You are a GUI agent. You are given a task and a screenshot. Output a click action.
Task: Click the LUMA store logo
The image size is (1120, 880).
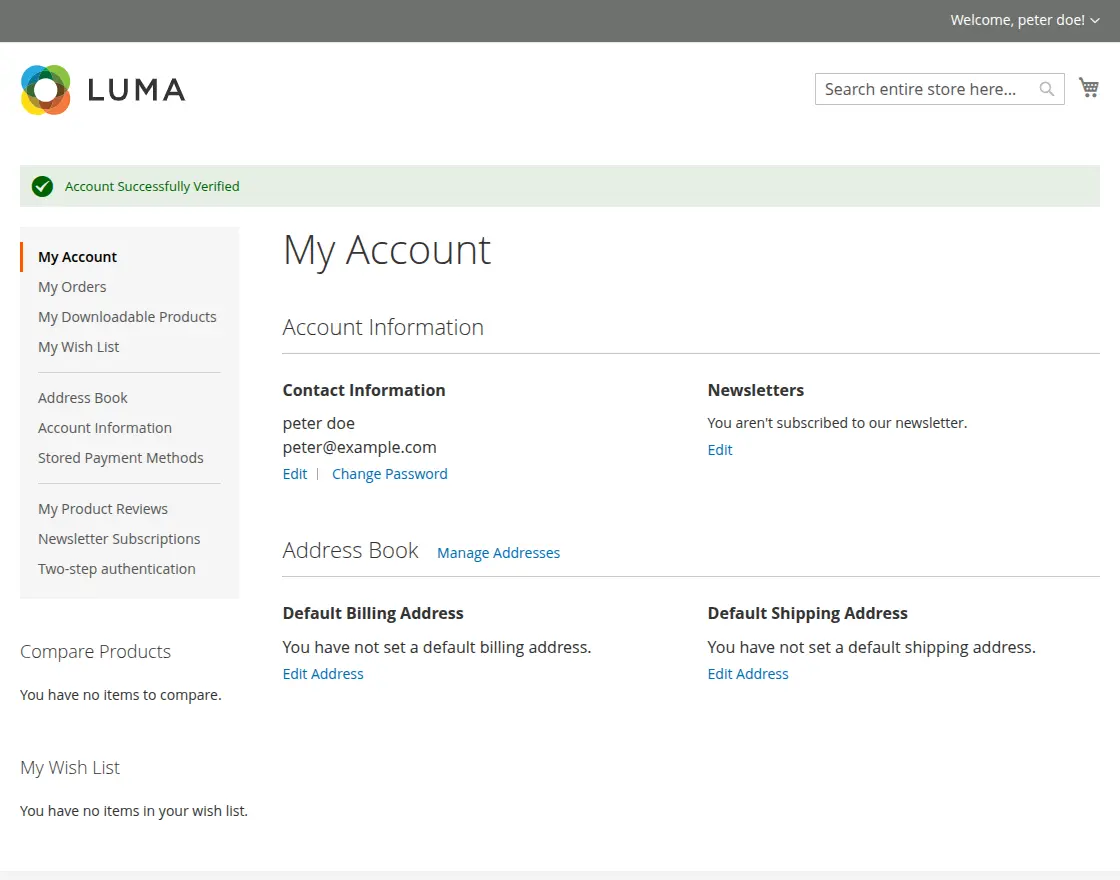click(102, 89)
